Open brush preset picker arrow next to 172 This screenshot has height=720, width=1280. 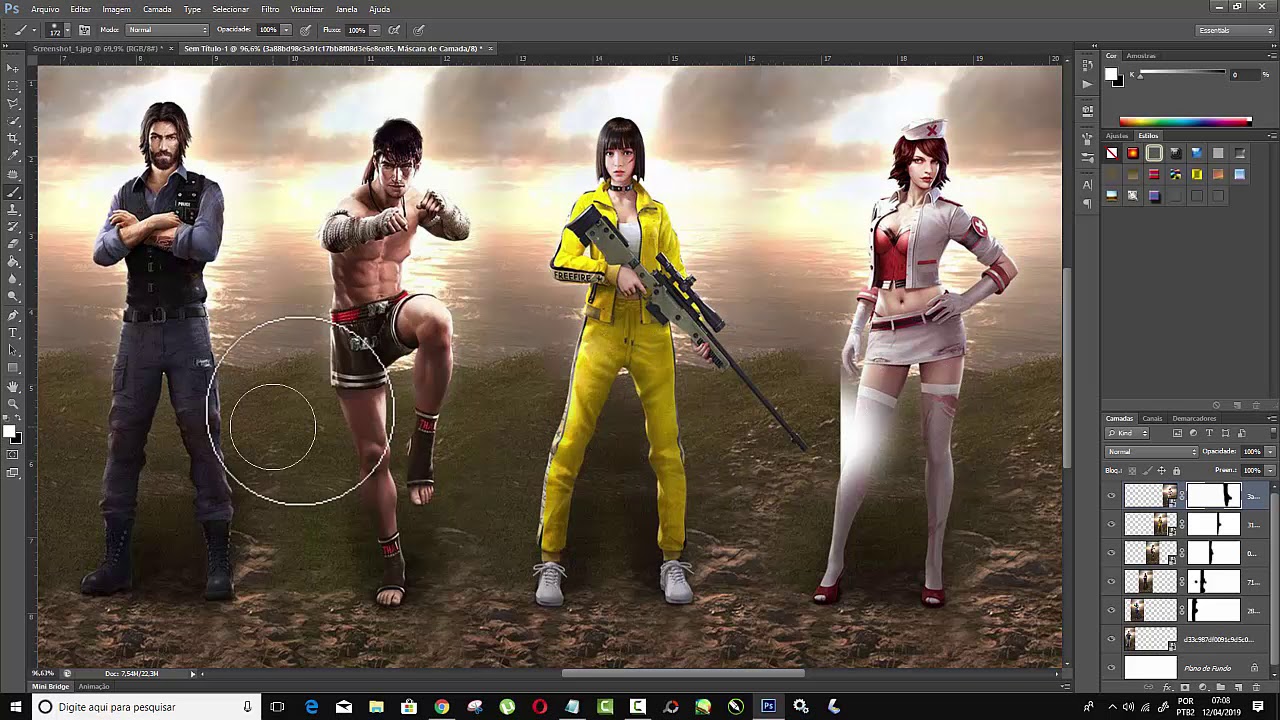tap(69, 30)
